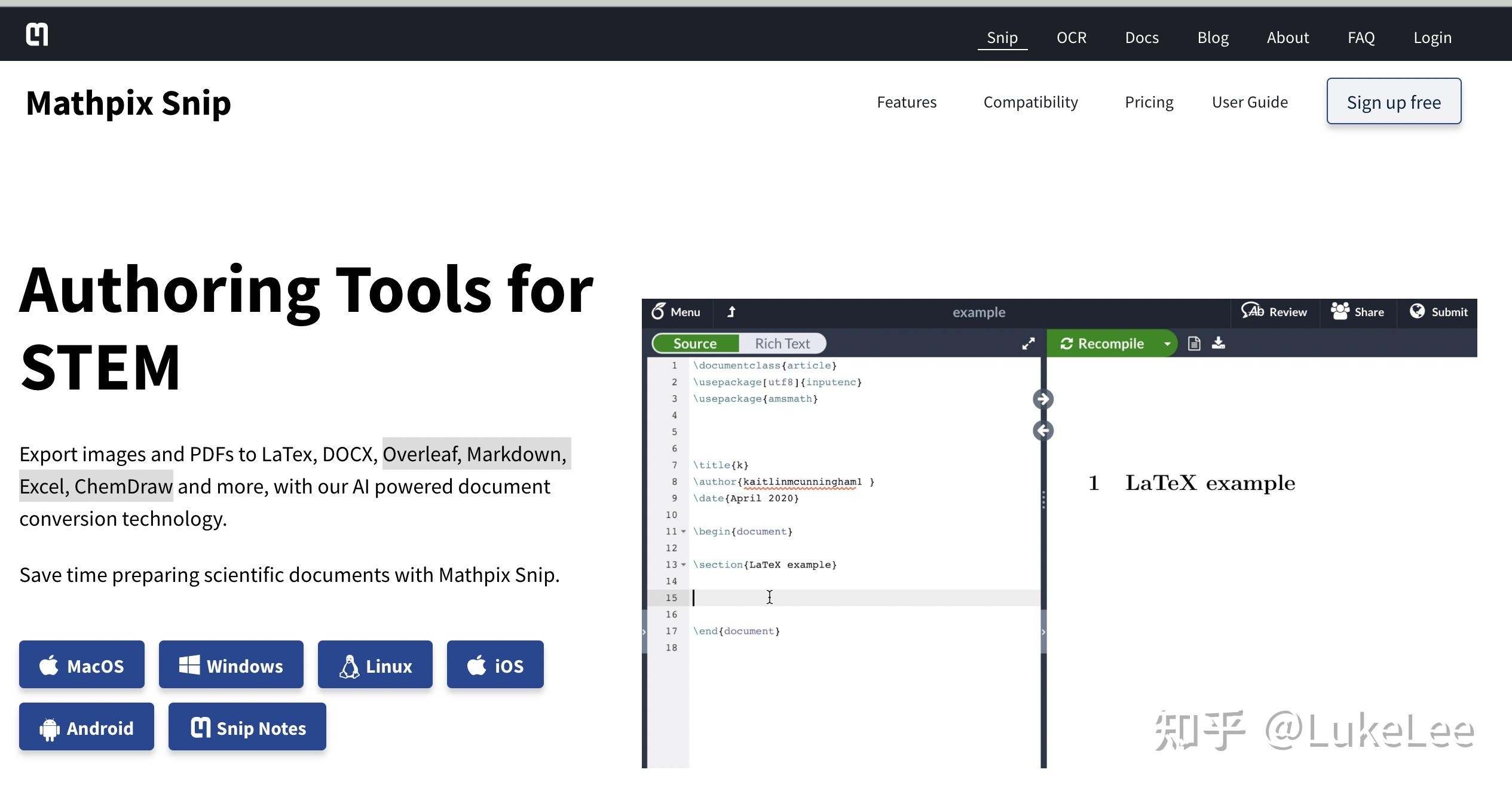Collapse the begin document fold arrow
The width and height of the screenshot is (1512, 791).
(x=684, y=531)
